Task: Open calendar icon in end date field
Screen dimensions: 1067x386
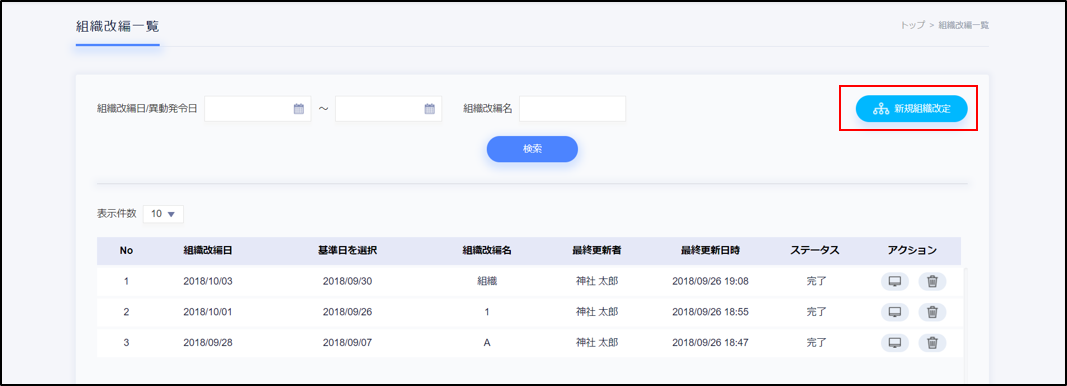Action: click(x=429, y=109)
